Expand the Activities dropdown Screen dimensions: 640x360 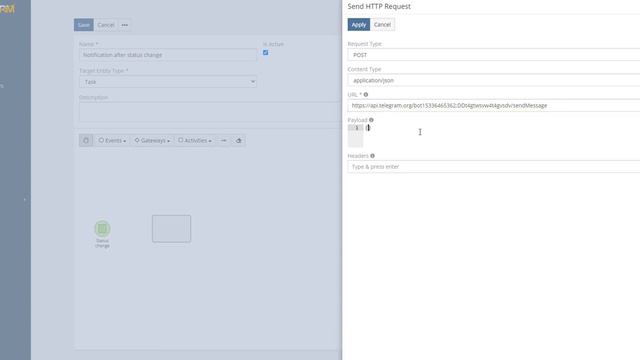pyautogui.click(x=195, y=140)
